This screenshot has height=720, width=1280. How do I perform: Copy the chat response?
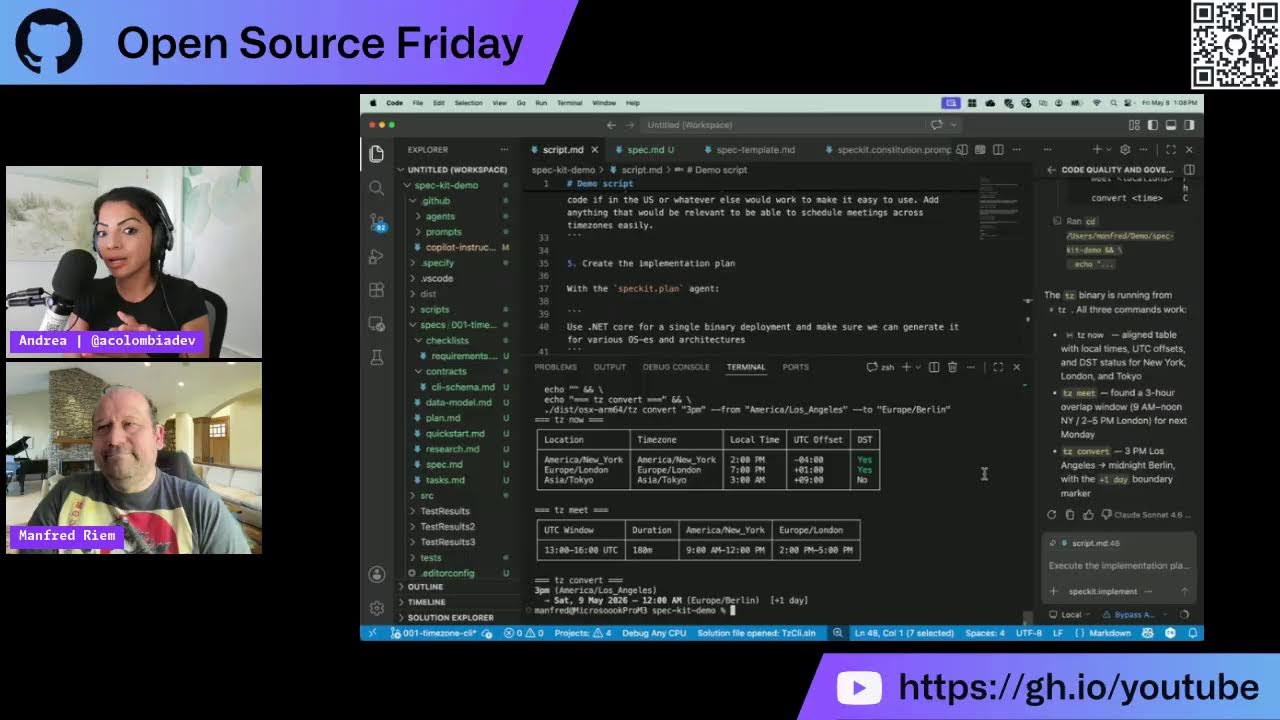click(x=1069, y=515)
